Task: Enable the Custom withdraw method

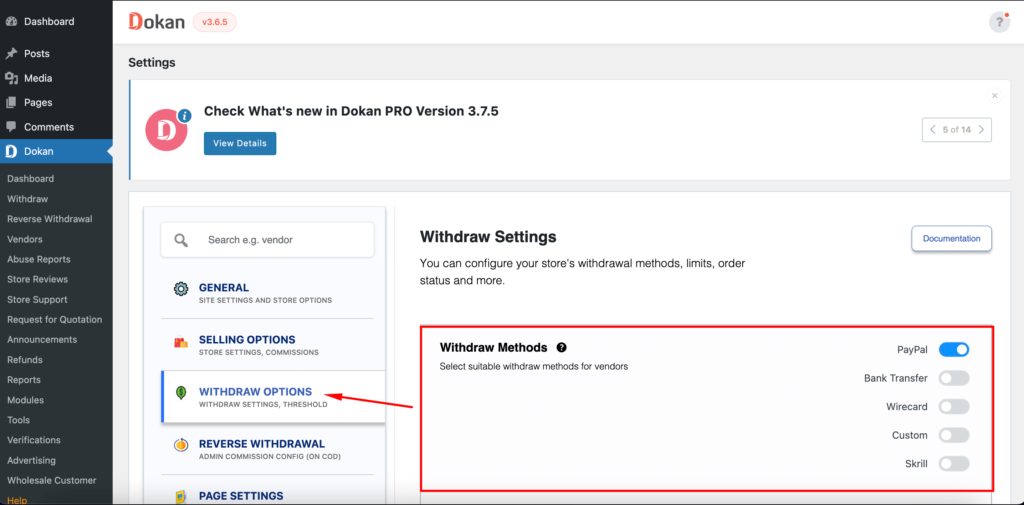Action: [954, 435]
